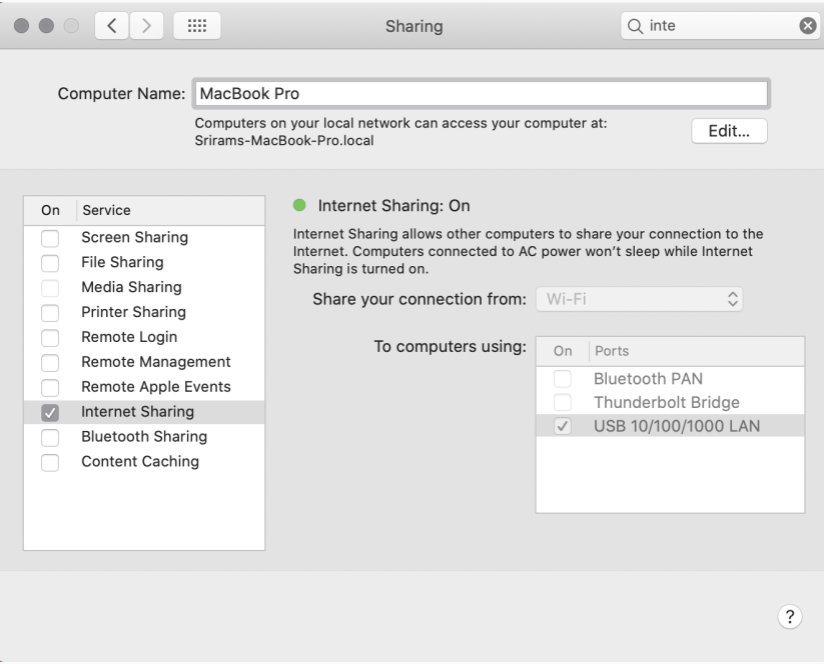
Task: Select the USB 10/100/1000 LAN port label
Action: [x=677, y=426]
